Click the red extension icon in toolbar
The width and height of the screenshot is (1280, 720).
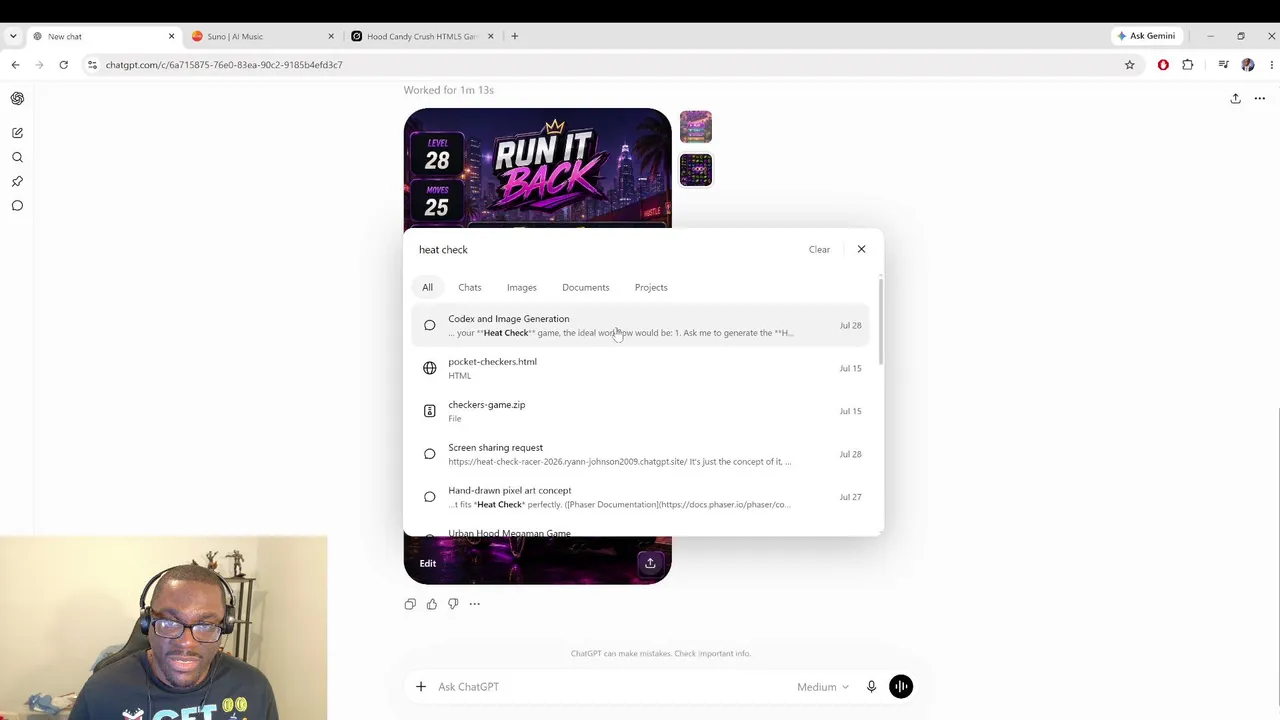[x=1163, y=65]
